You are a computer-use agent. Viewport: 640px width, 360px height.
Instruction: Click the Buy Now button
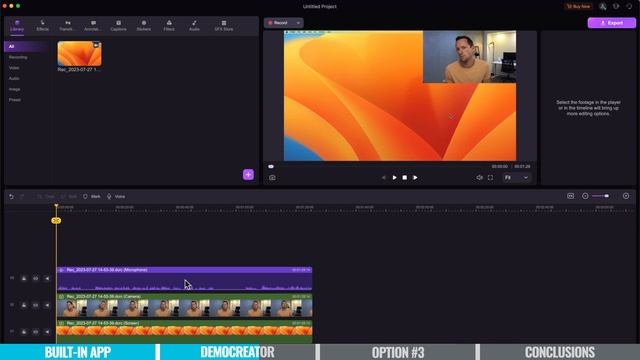[x=578, y=6]
